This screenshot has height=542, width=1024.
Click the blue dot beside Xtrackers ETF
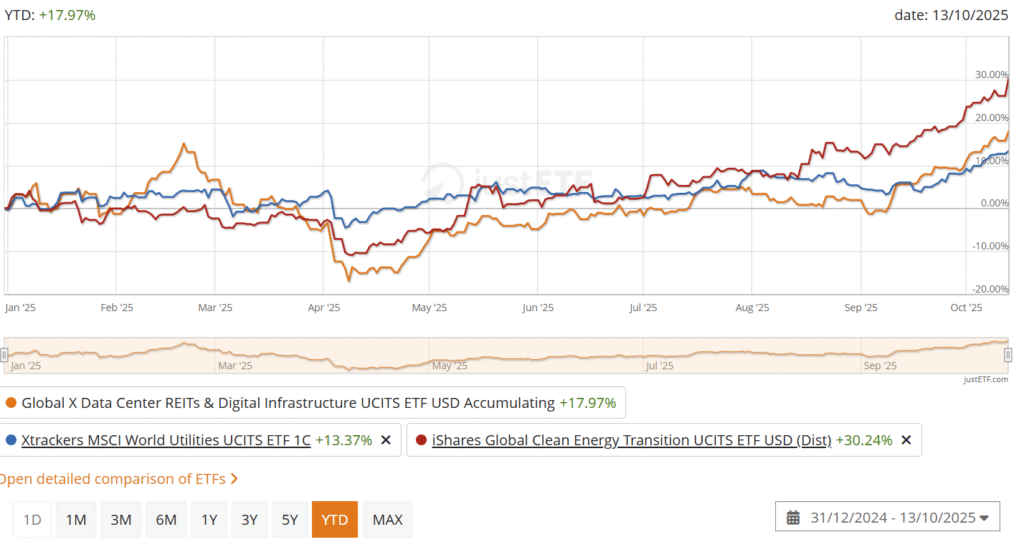(11, 440)
